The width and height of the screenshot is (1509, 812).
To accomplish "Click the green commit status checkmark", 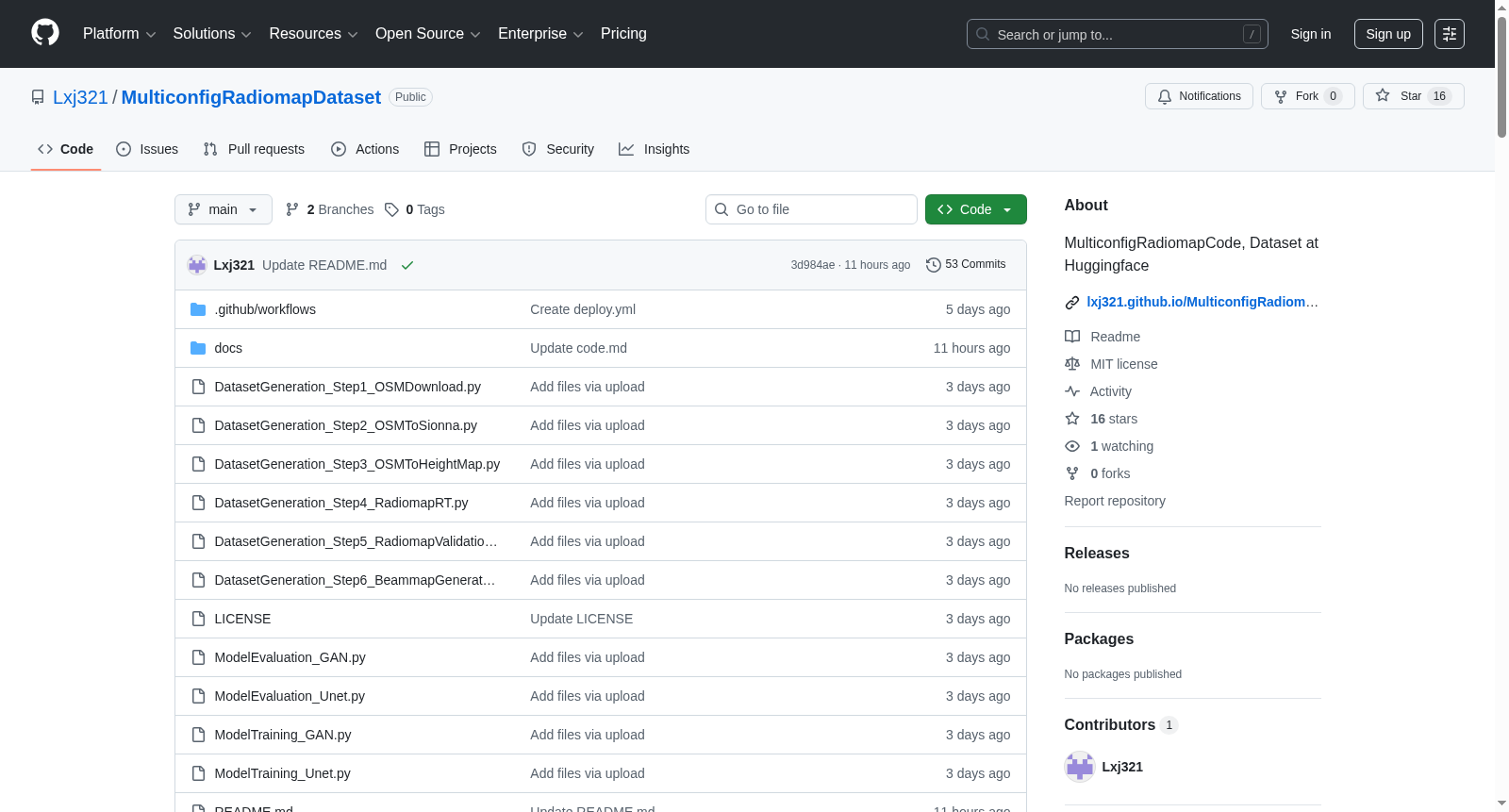I will (407, 265).
